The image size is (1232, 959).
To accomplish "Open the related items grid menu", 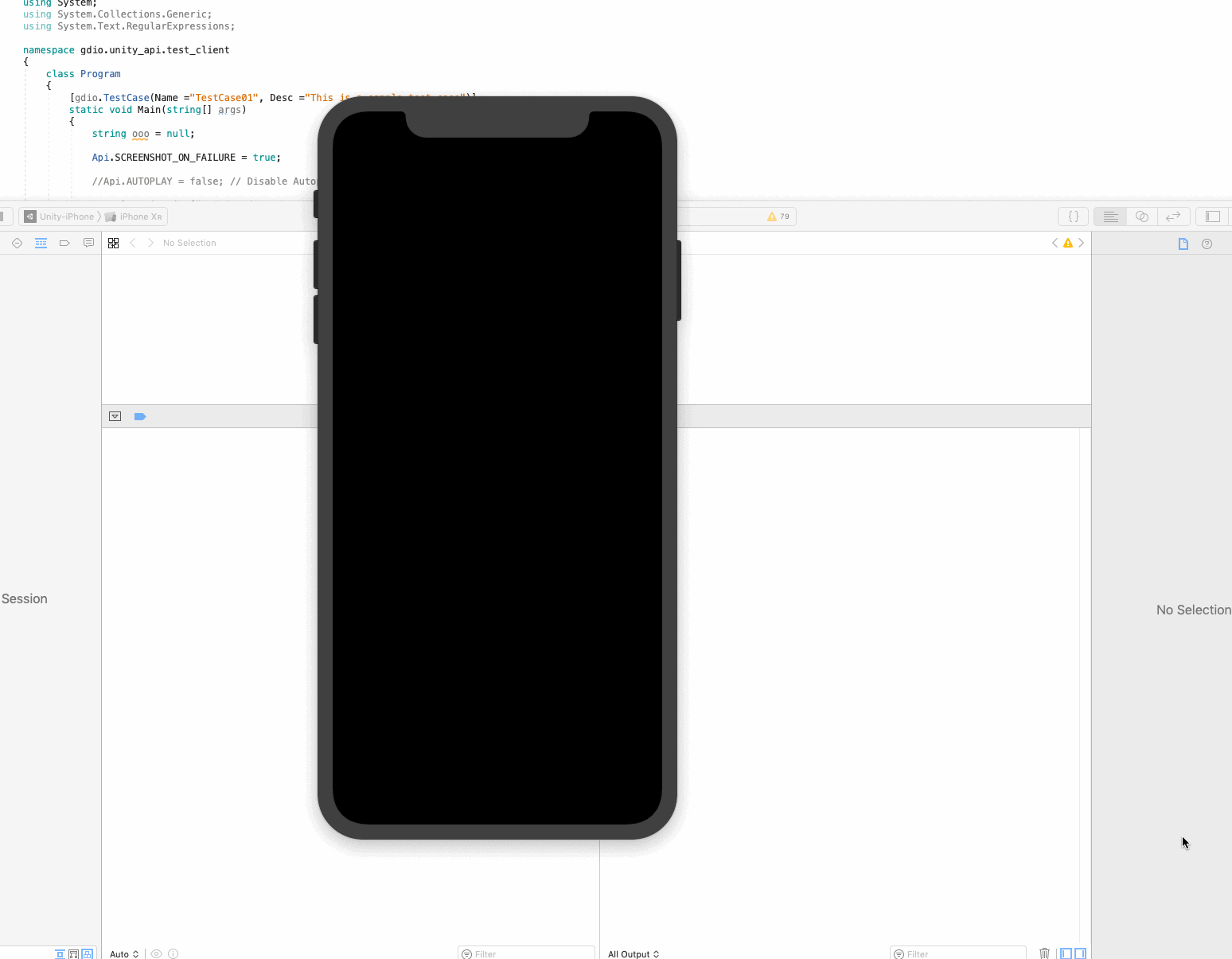I will pos(114,243).
